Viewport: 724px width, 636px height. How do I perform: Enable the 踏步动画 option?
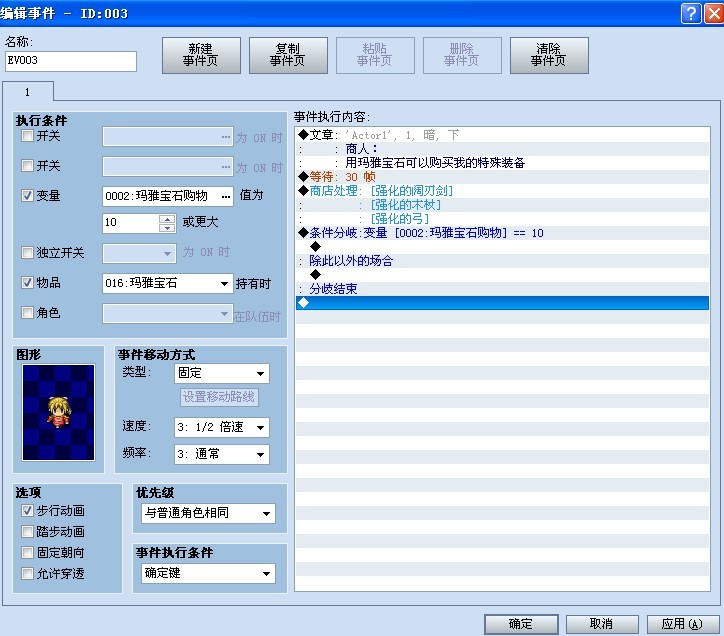[x=27, y=532]
